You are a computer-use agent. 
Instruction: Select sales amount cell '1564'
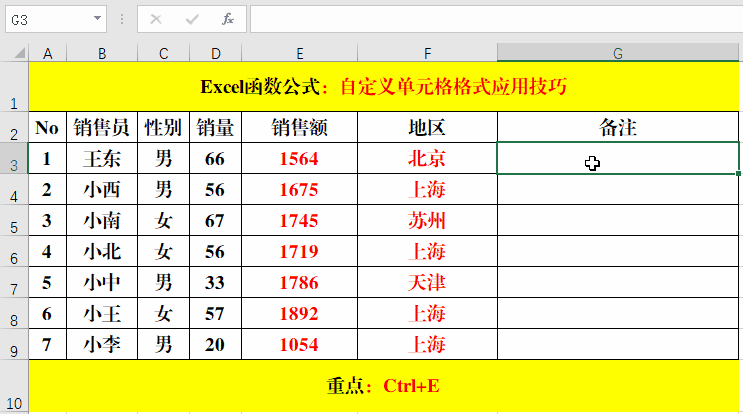point(299,158)
